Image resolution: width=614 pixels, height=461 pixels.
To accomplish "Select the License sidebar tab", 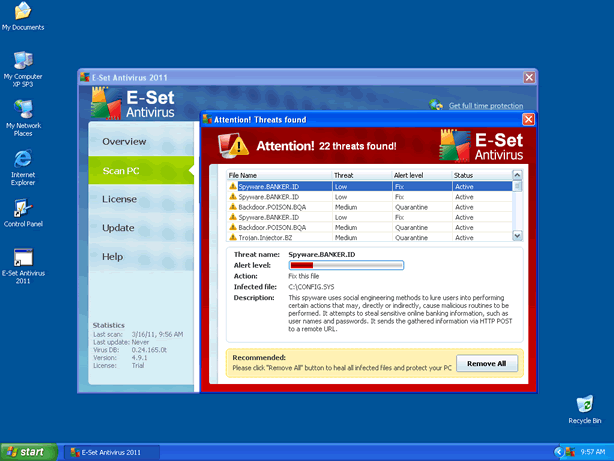I will point(119,199).
